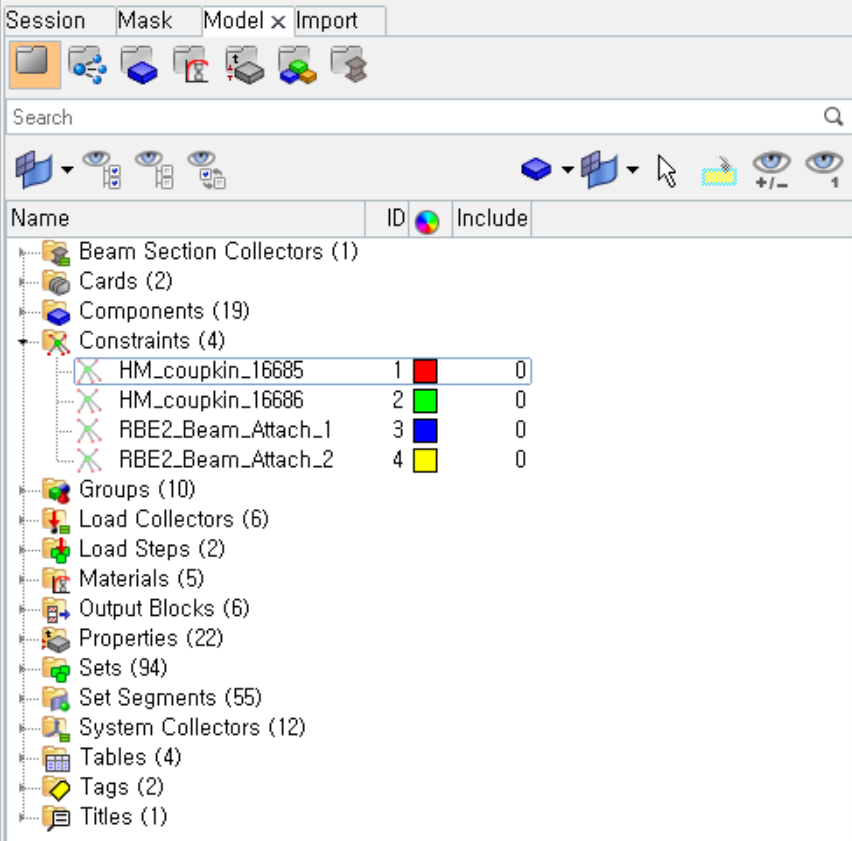Select the Property View browser icon
The width and height of the screenshot is (852, 841).
click(x=243, y=67)
